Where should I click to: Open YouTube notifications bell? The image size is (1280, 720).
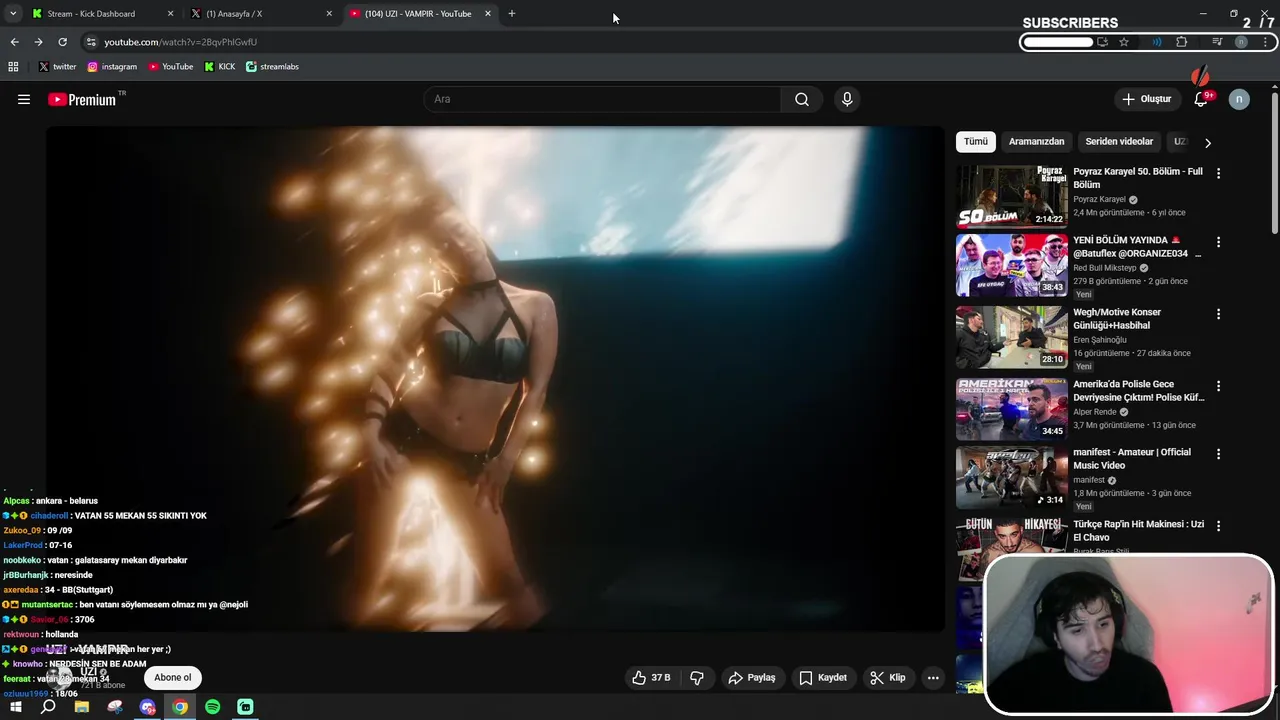coord(1202,99)
